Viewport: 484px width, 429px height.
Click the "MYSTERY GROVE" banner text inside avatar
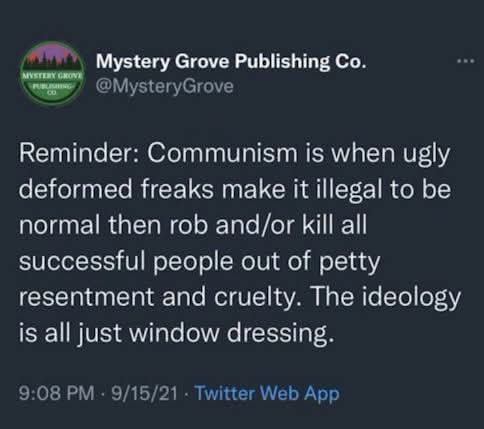[x=52, y=76]
